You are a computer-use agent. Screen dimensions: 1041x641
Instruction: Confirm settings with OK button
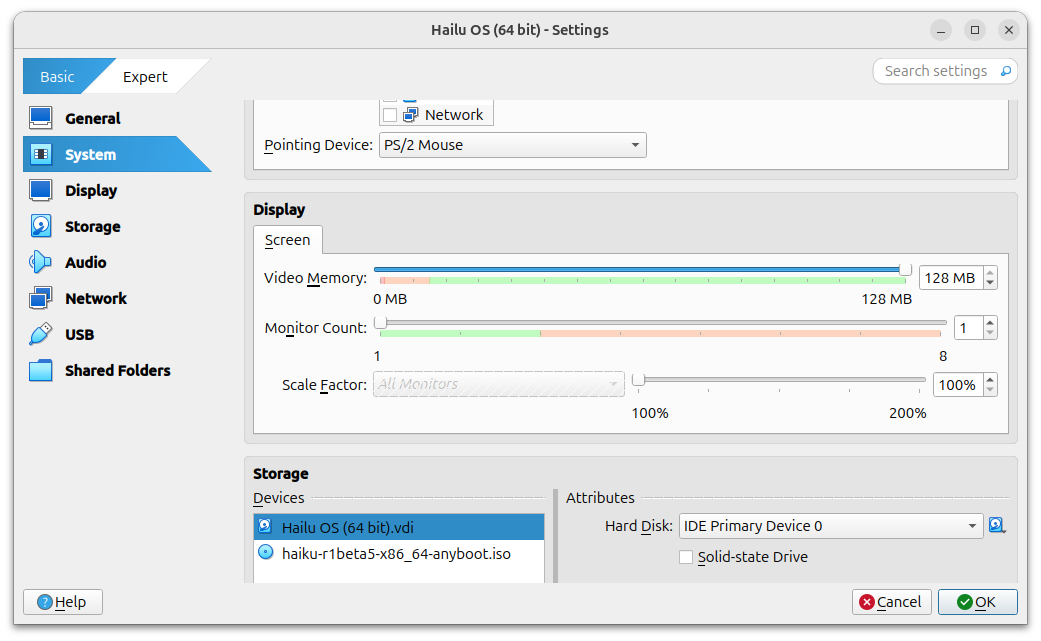click(x=977, y=602)
